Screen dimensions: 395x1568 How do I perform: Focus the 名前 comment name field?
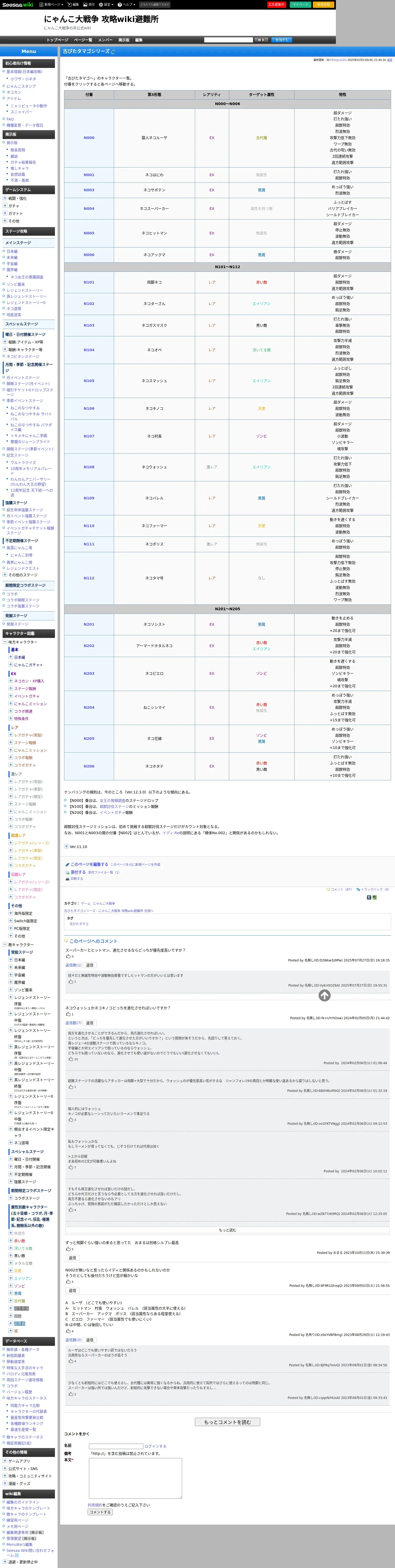[116, 1446]
